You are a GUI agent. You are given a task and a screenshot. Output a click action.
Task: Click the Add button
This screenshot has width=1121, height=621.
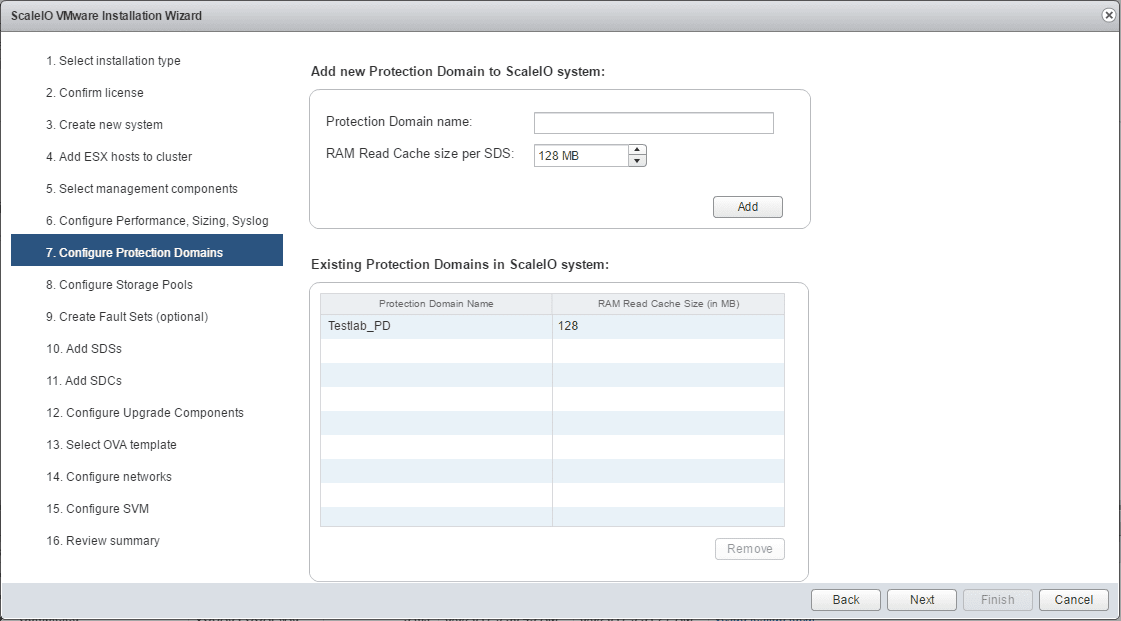(x=748, y=207)
